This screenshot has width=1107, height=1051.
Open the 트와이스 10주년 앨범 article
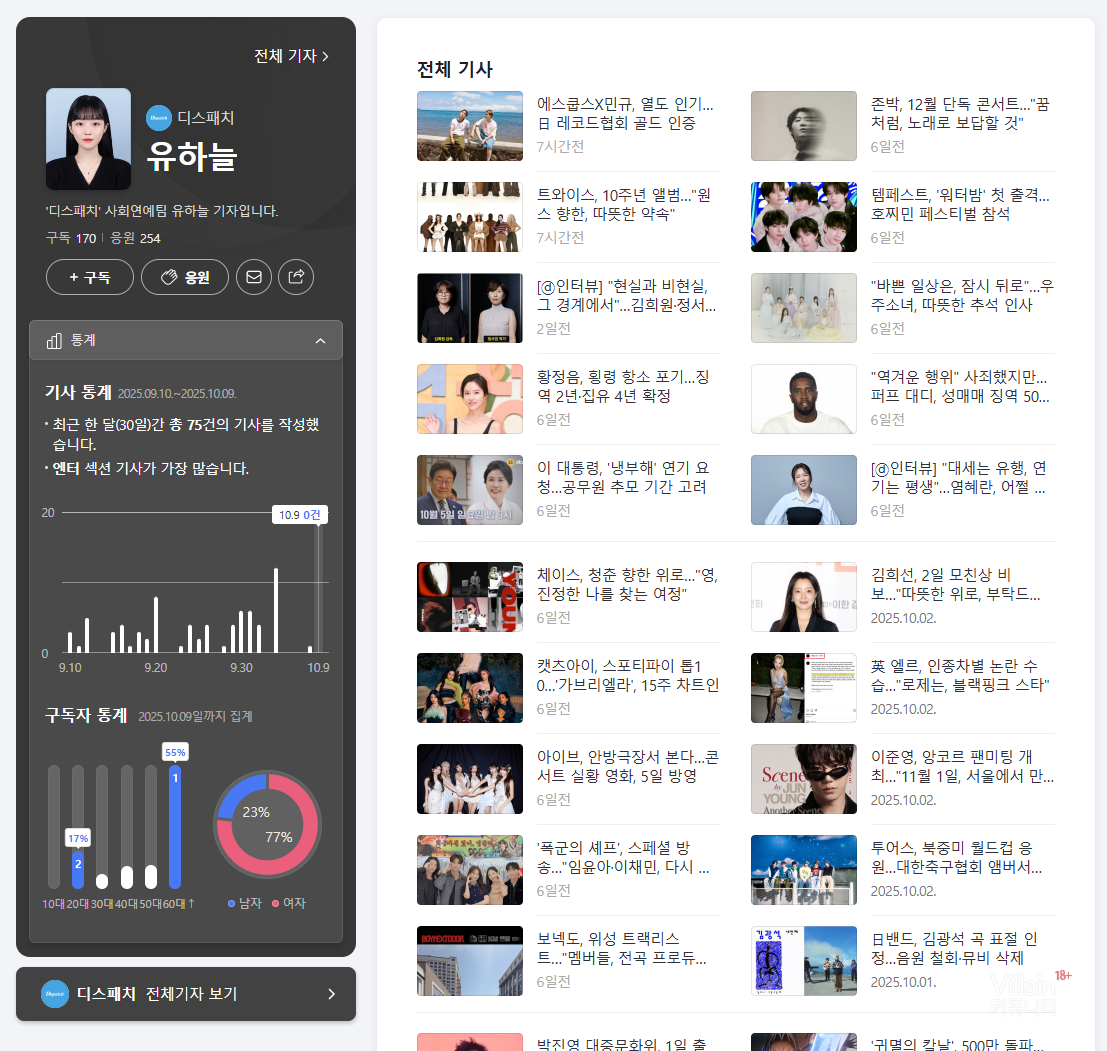(624, 204)
